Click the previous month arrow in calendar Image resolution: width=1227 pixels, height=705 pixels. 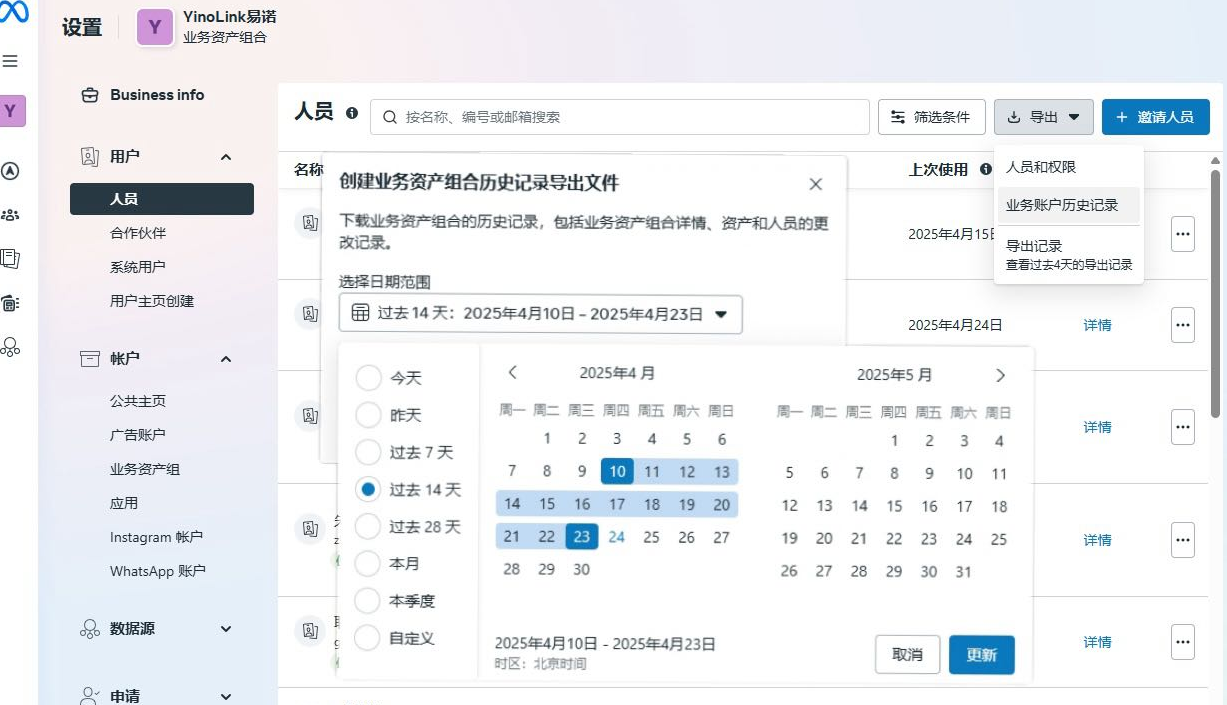[x=513, y=373]
